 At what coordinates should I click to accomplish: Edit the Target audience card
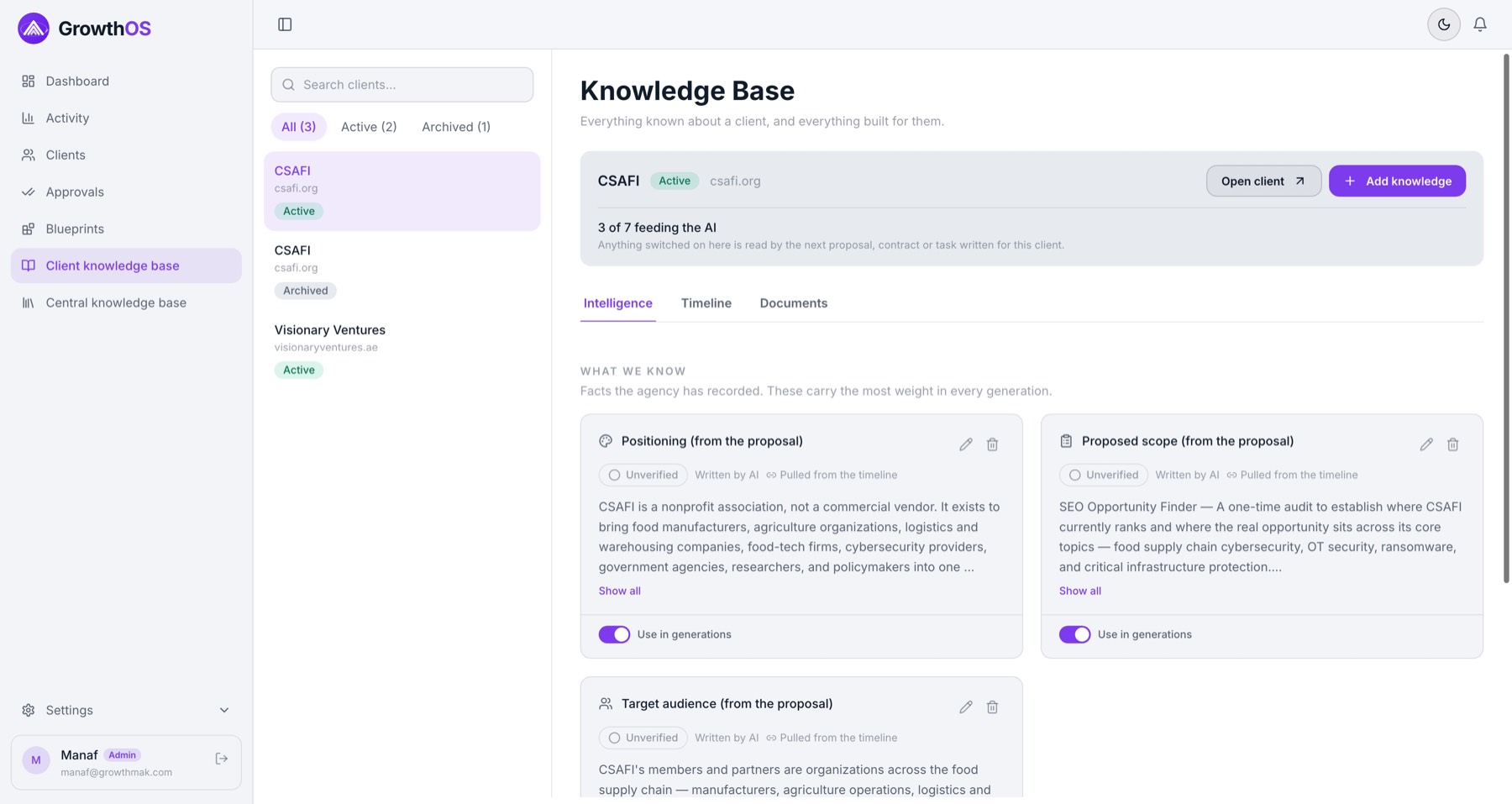coord(966,707)
